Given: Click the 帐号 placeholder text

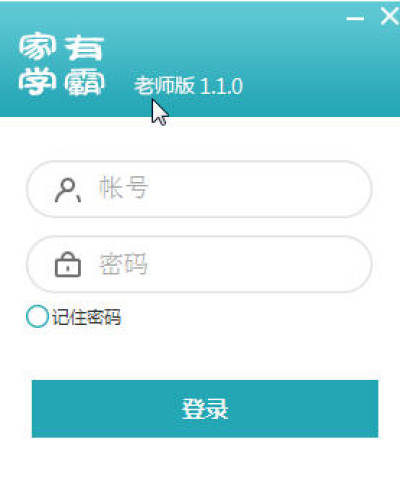Looking at the screenshot, I should 123,187.
